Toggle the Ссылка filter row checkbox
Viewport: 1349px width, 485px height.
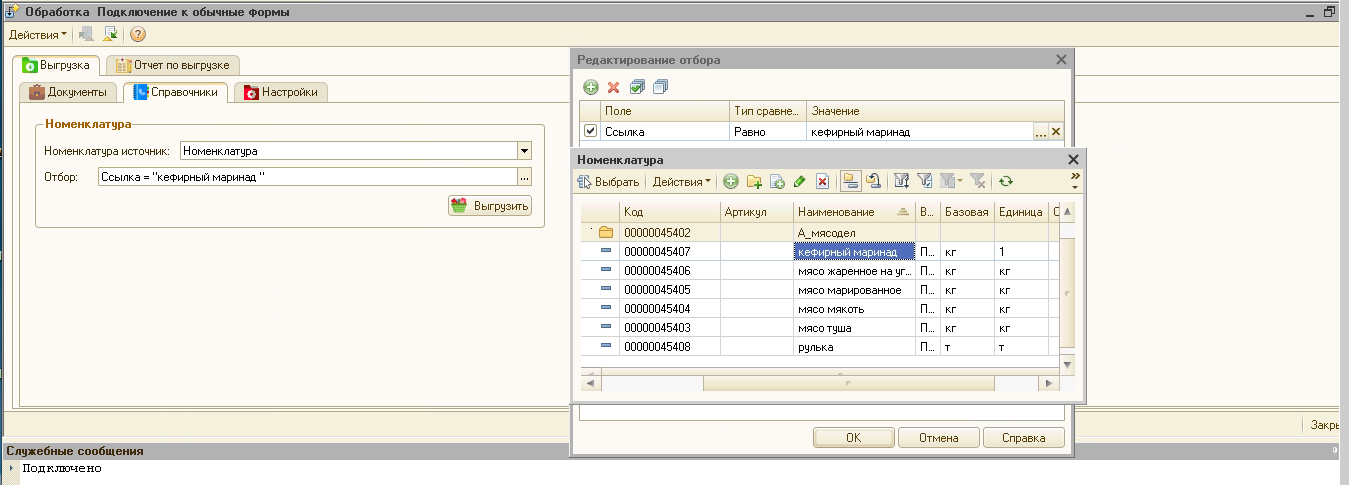tap(590, 131)
